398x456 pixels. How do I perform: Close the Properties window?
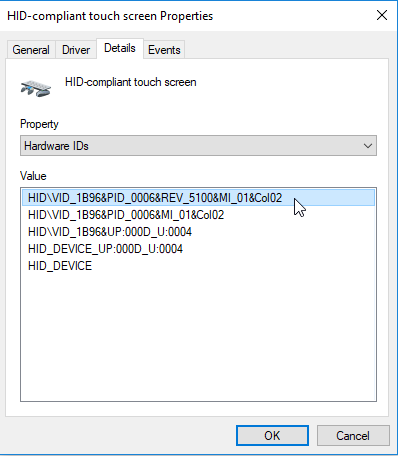pyautogui.click(x=382, y=15)
